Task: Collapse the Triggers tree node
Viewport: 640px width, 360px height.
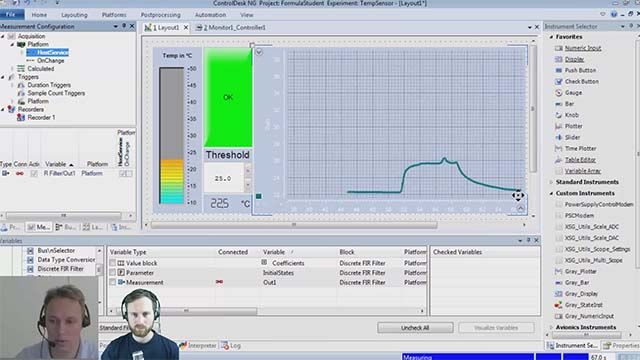Action: tap(3, 77)
